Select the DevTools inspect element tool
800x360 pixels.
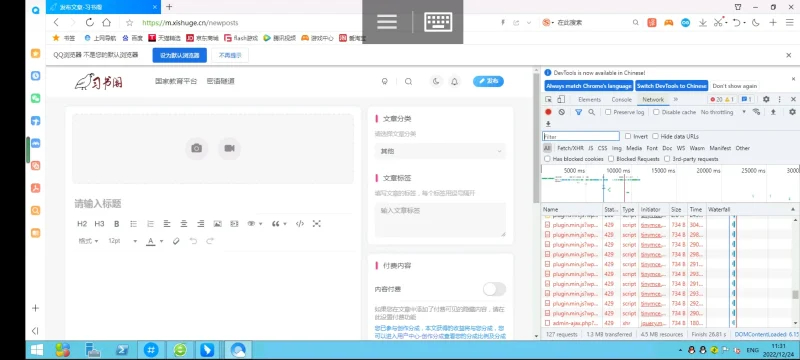548,99
